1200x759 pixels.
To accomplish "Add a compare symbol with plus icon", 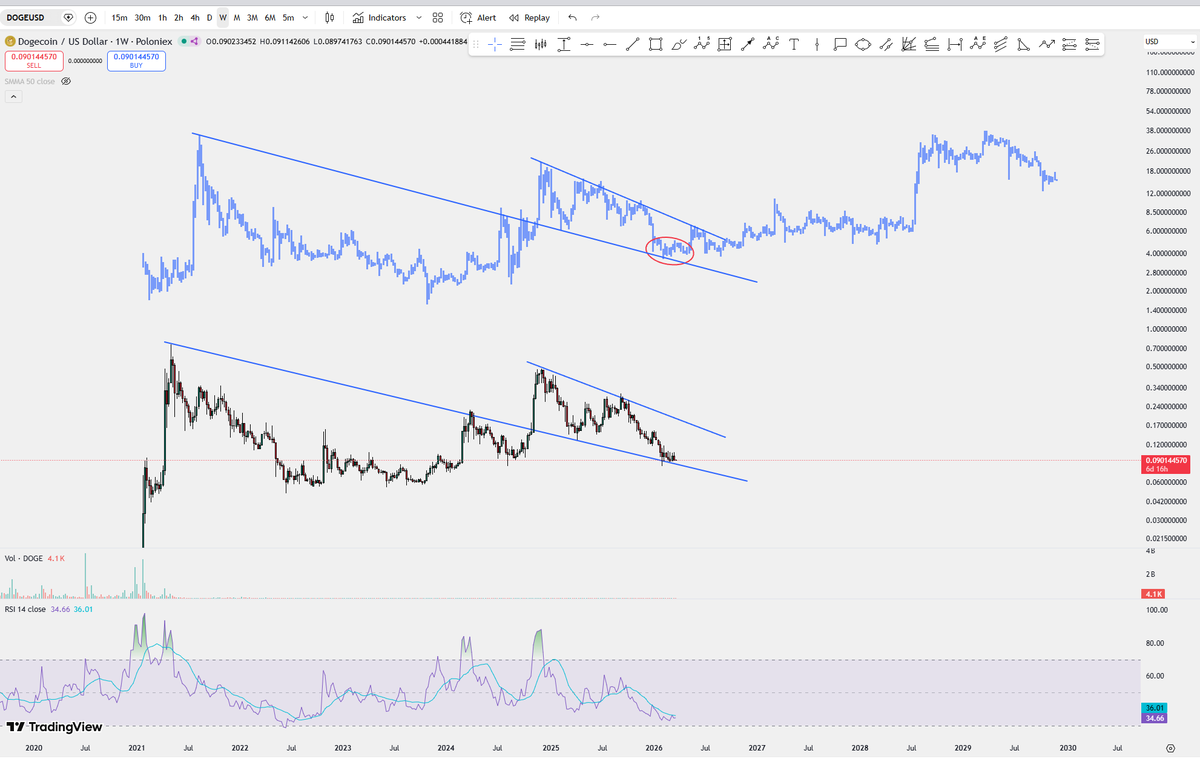I will [91, 17].
